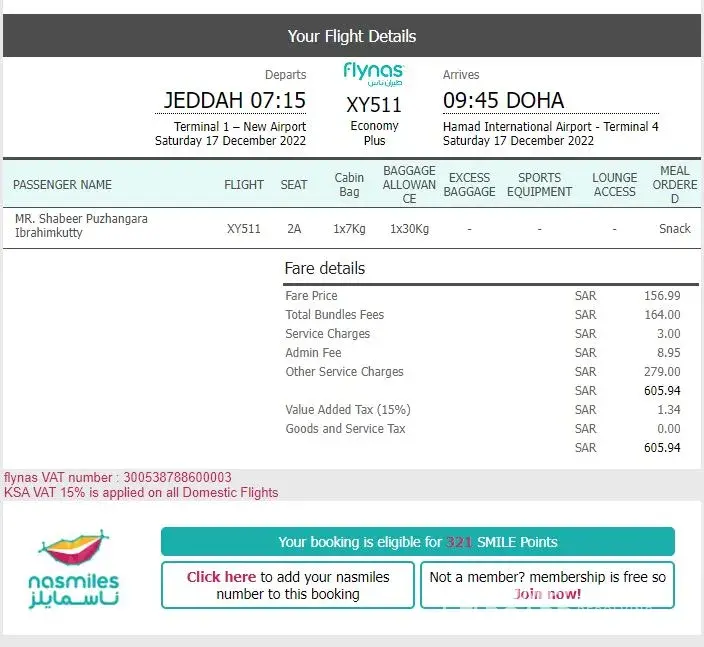Image resolution: width=704 pixels, height=647 pixels.
Task: Select departure text 'JEDDAH 07:15'
Action: pos(235,100)
